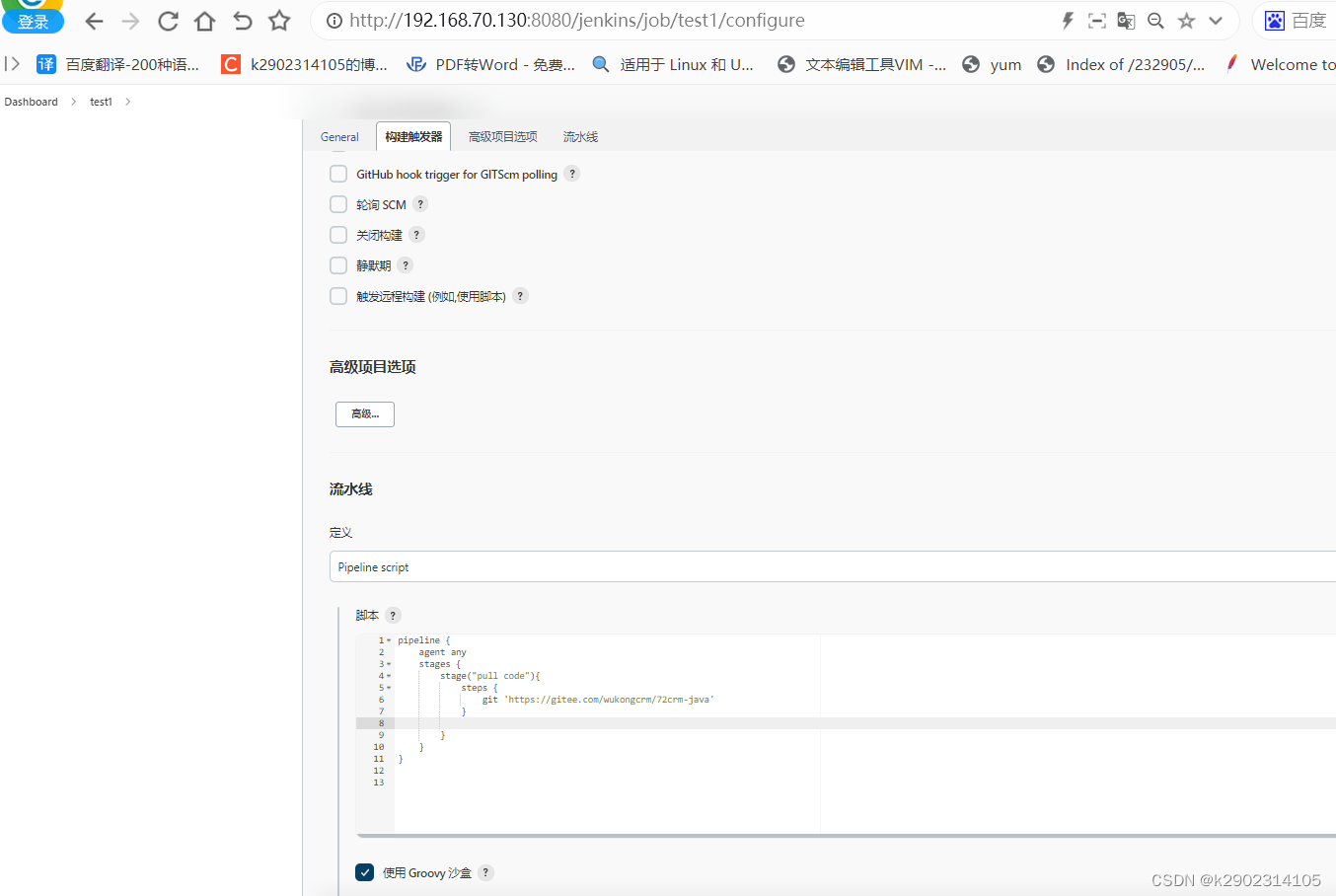Open help for GitHub hook trigger
Viewport: 1336px width, 896px height.
coord(572,174)
